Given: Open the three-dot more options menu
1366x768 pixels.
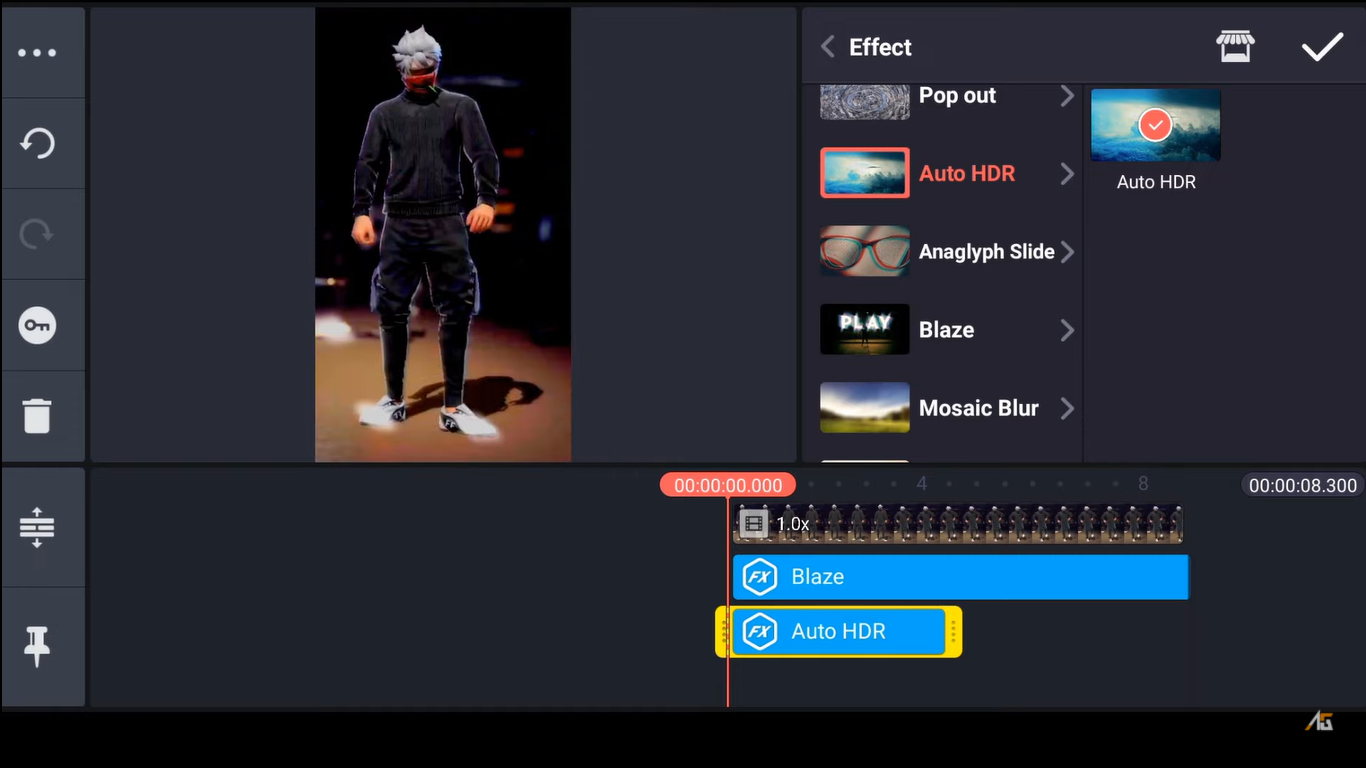Looking at the screenshot, I should click(x=37, y=53).
